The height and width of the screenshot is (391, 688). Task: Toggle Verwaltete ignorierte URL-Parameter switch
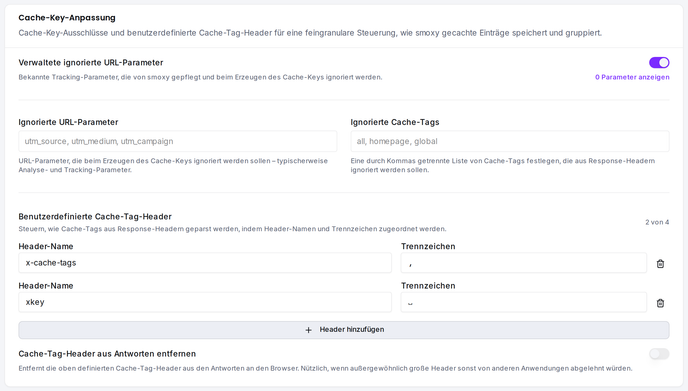(x=659, y=62)
